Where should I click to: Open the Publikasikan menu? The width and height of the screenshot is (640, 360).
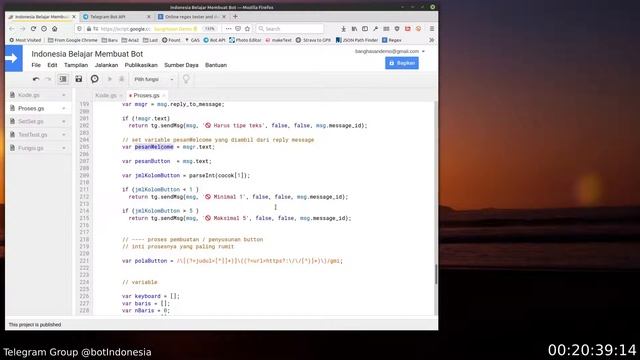point(141,65)
